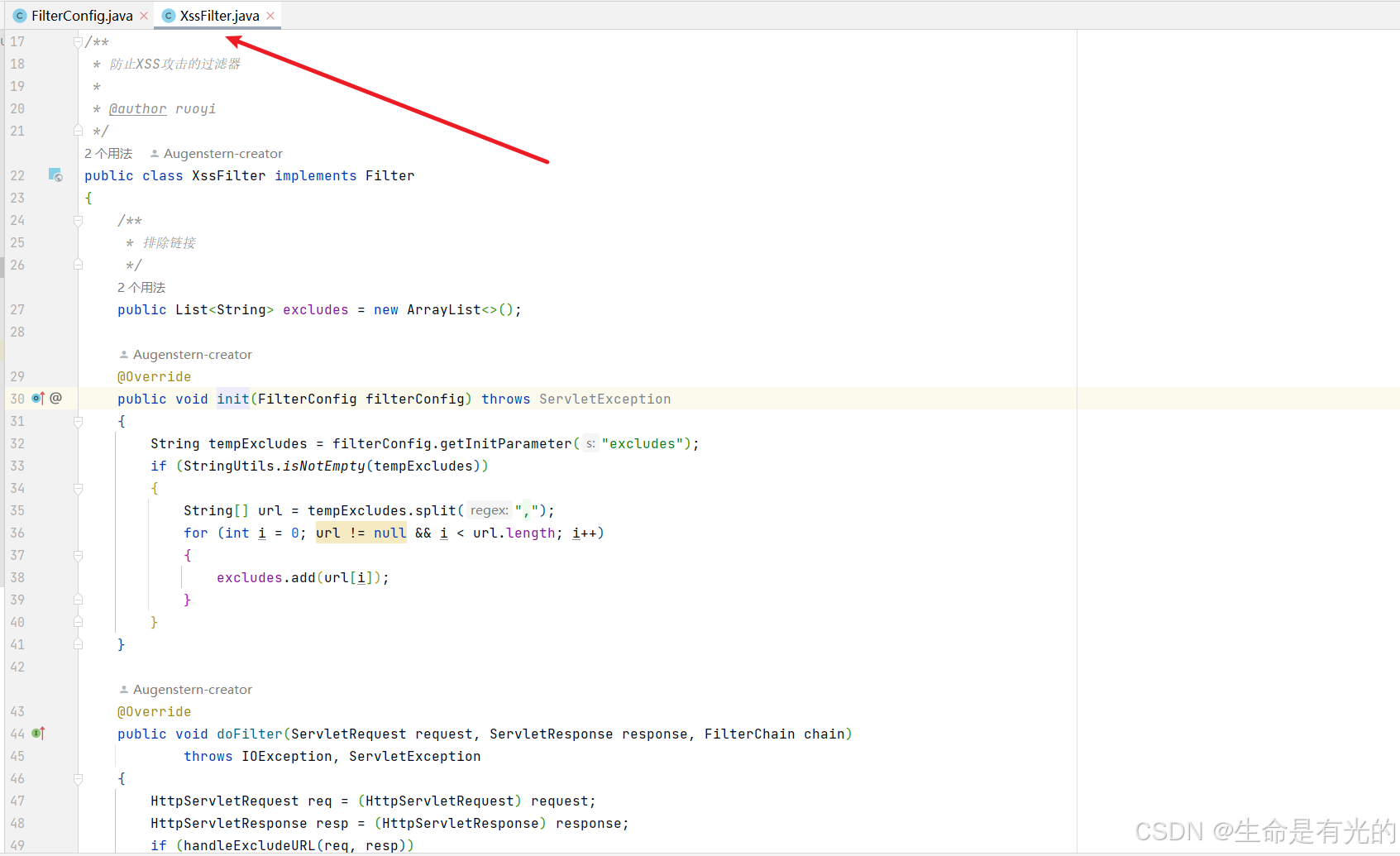Click 'IOException' on line 45
The height and width of the screenshot is (856, 1400).
tap(287, 756)
